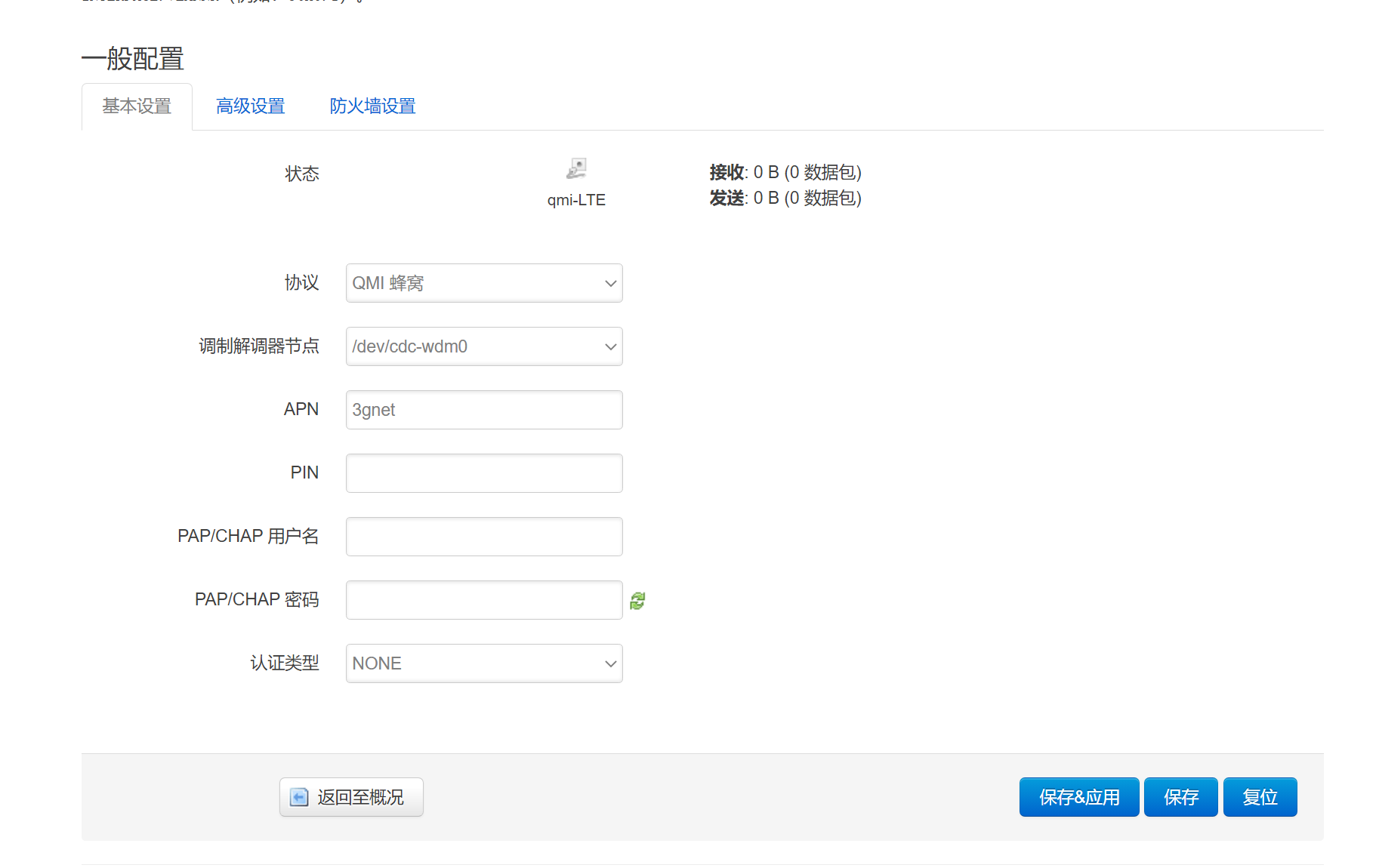Click the PAP/CHAP 用户名 text box
This screenshot has height=868, width=1379.
point(483,537)
